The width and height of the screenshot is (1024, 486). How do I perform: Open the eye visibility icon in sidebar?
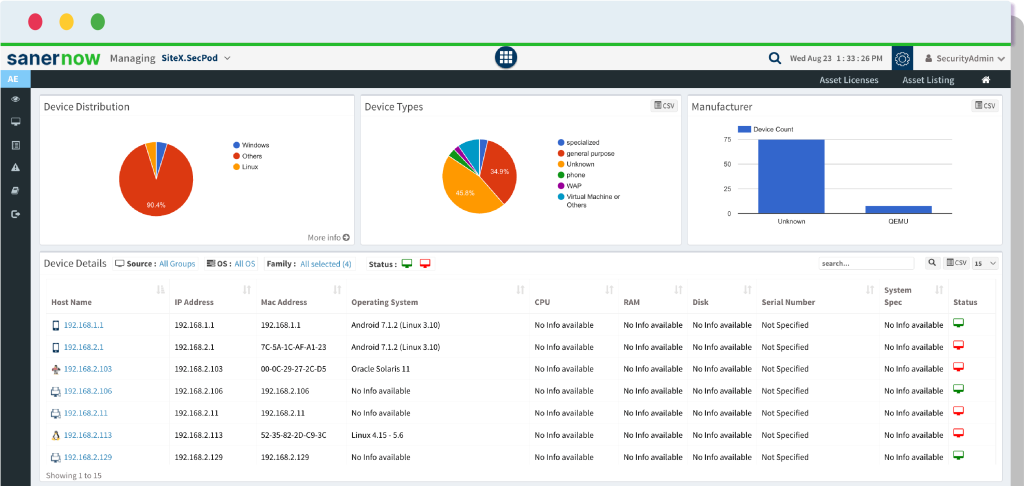coord(16,99)
